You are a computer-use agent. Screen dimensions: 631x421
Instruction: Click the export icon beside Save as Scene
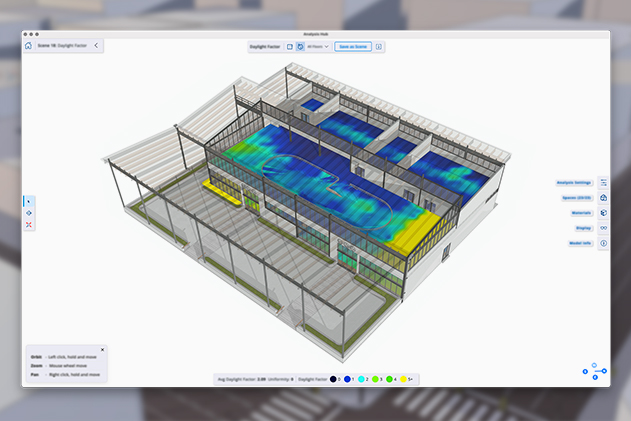click(x=379, y=47)
